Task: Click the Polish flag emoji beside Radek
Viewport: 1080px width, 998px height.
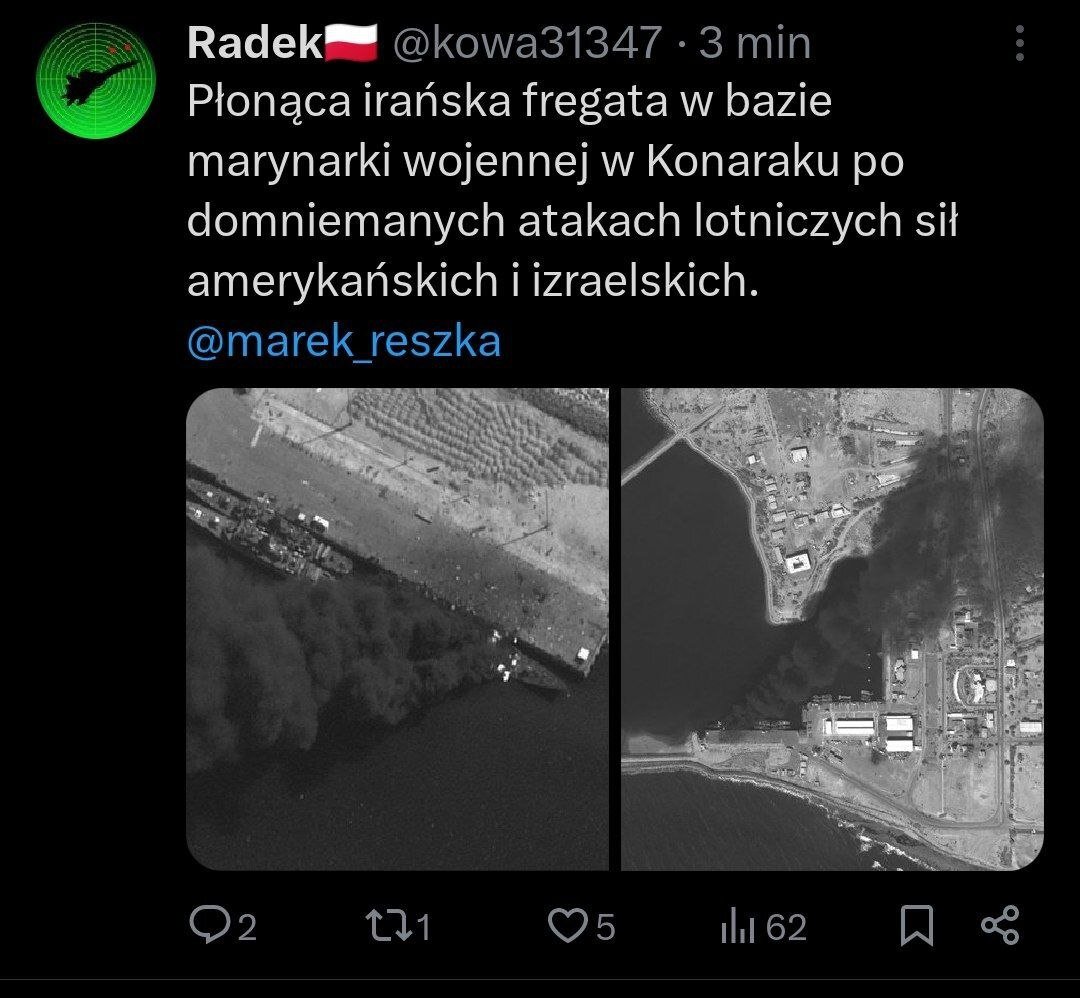Action: pos(351,42)
